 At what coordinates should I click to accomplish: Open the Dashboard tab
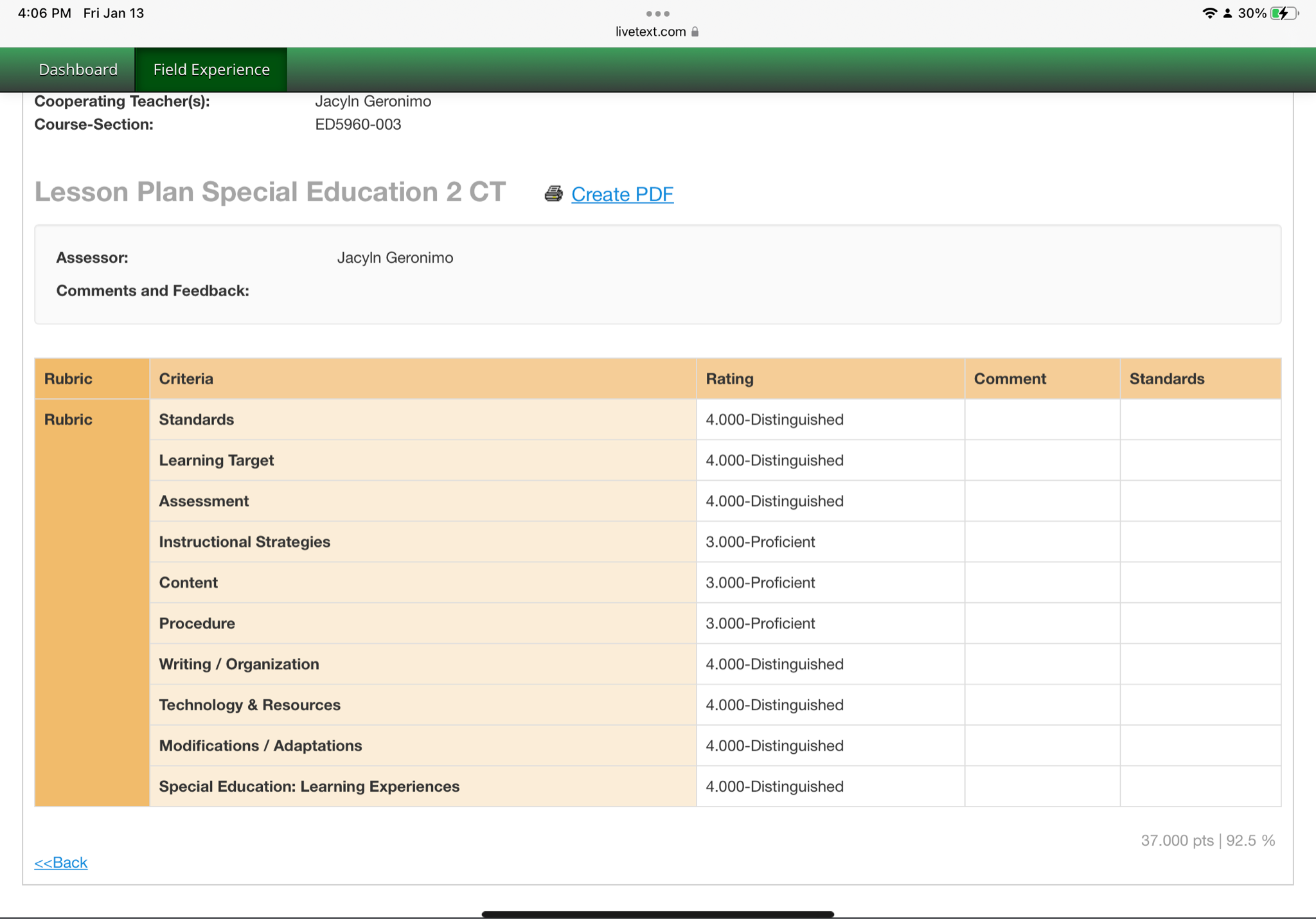(78, 69)
